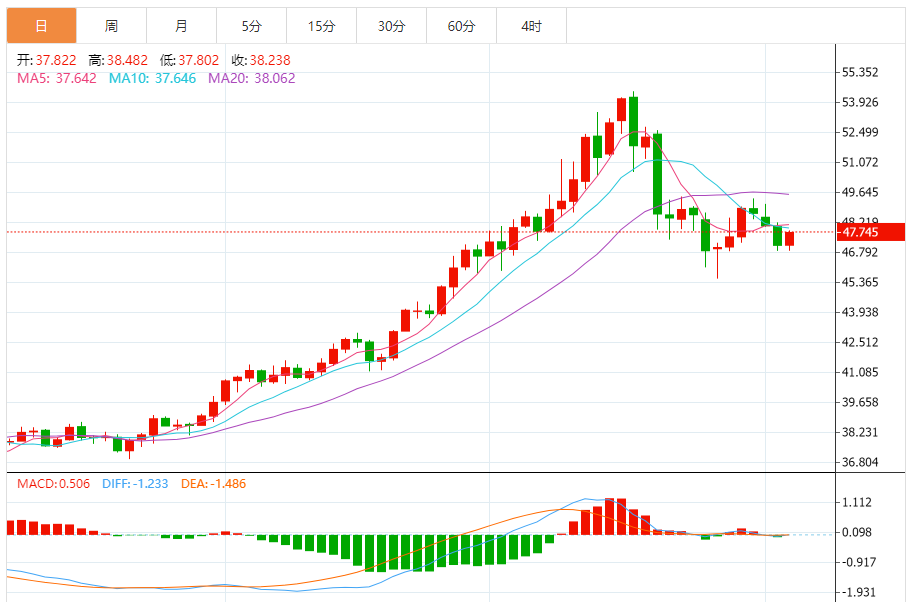Image resolution: width=912 pixels, height=602 pixels.
Task: Show the 60分 chart tab
Action: tap(461, 26)
